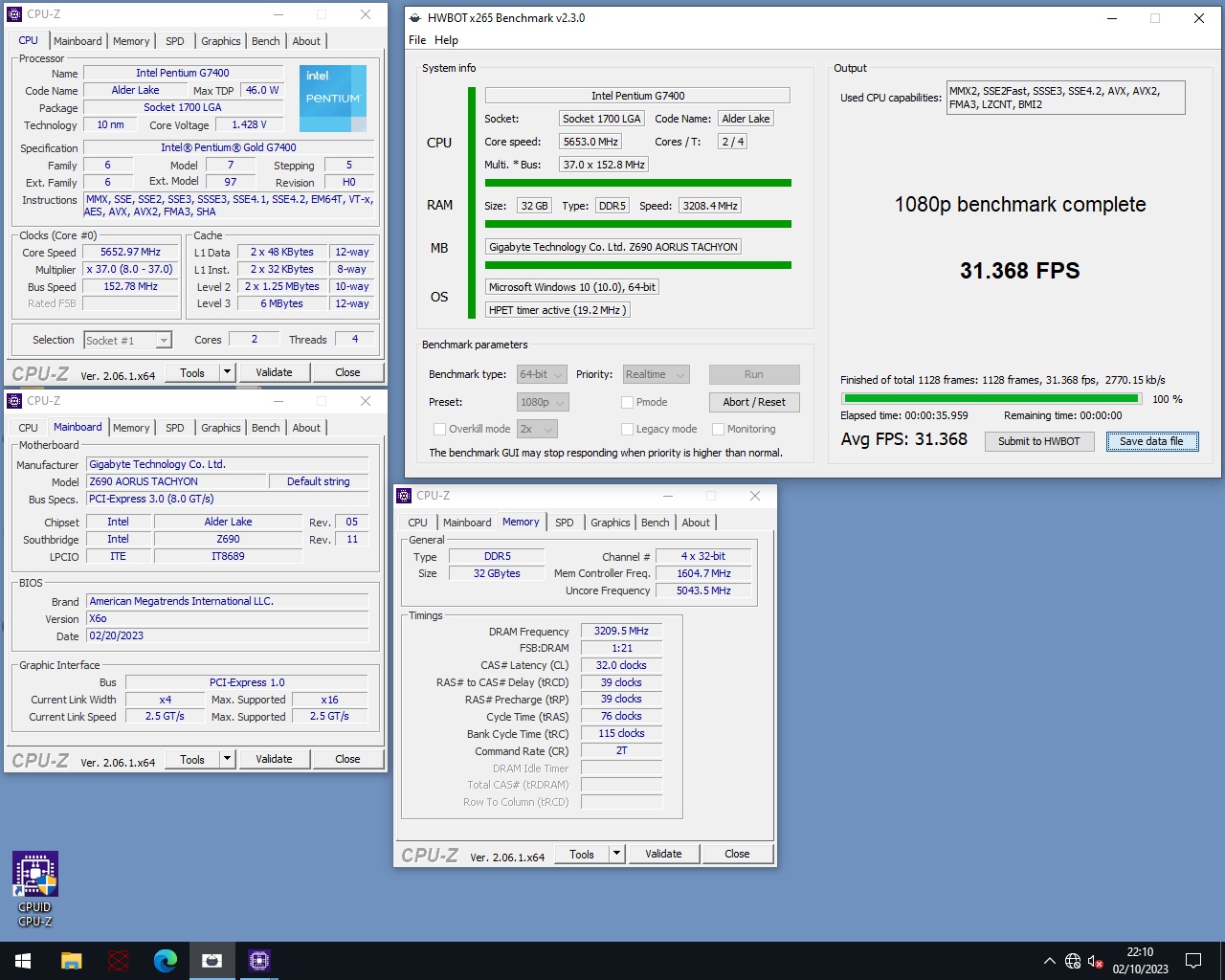Screen dimensions: 1225x980
Task: Click the CPU-Z CPU window title icon
Action: tap(14, 14)
